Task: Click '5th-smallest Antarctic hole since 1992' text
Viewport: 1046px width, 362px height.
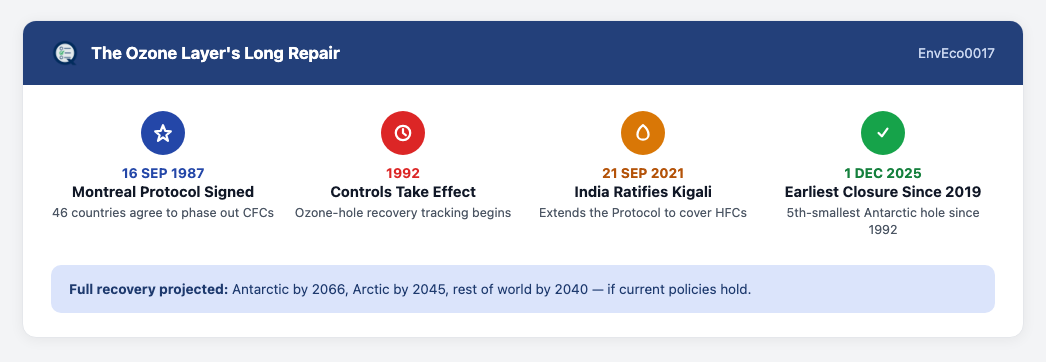Action: coord(883,221)
